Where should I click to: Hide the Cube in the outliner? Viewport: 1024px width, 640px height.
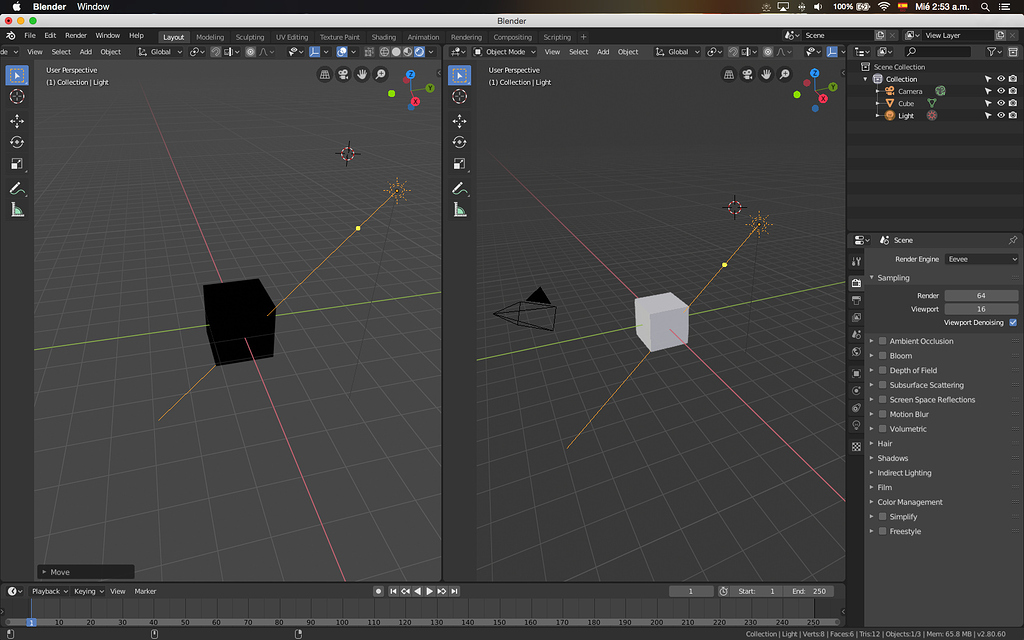(1000, 103)
